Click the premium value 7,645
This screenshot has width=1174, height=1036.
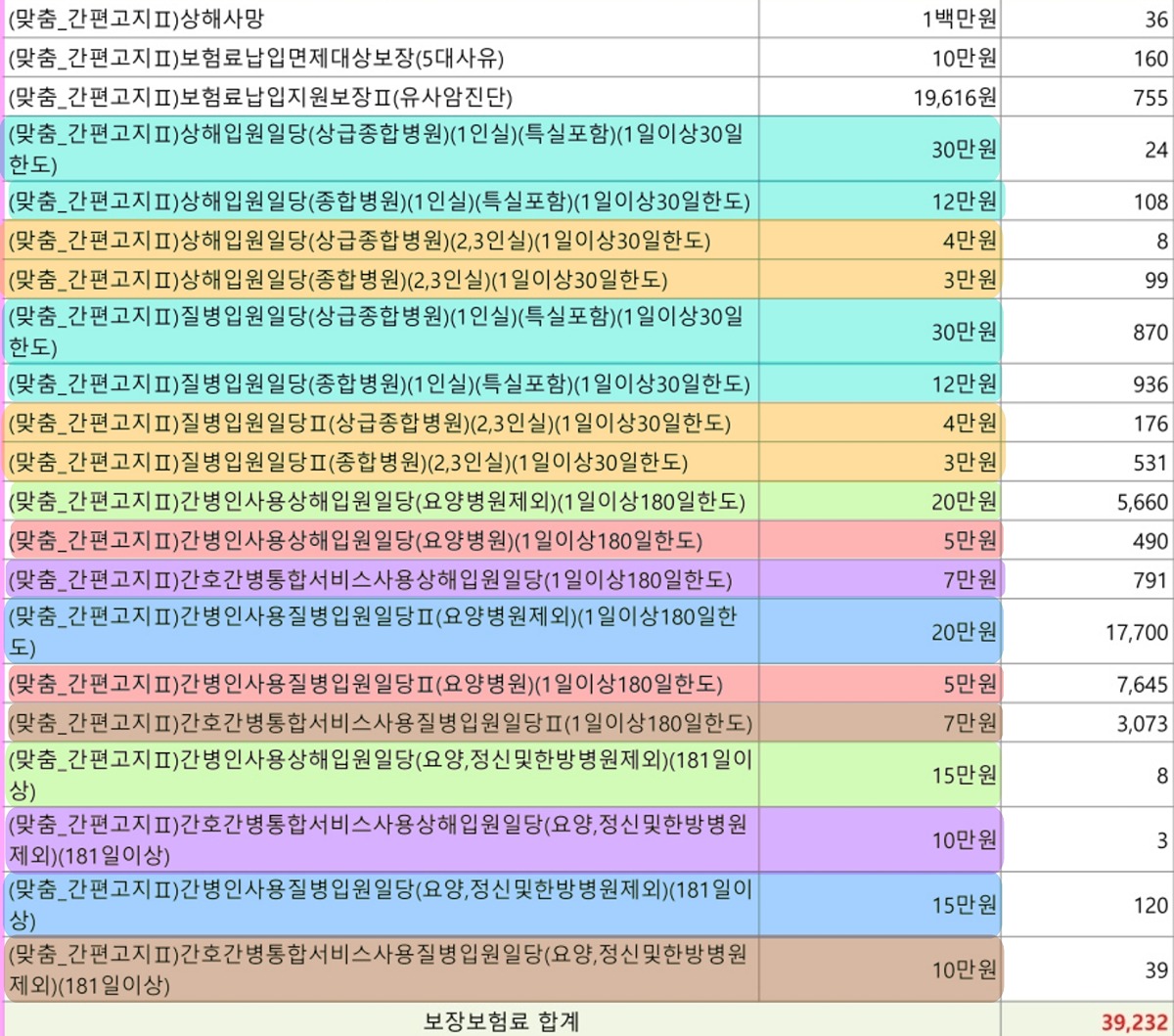(x=1142, y=685)
